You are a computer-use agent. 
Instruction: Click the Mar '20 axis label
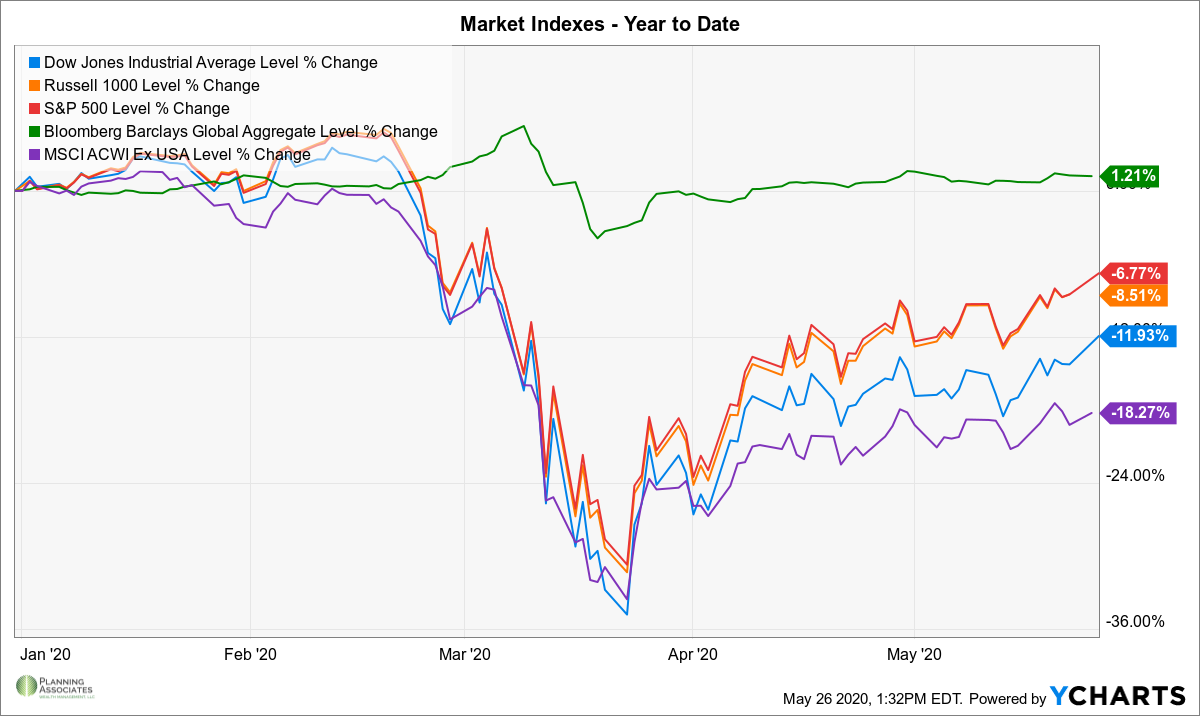[x=465, y=655]
